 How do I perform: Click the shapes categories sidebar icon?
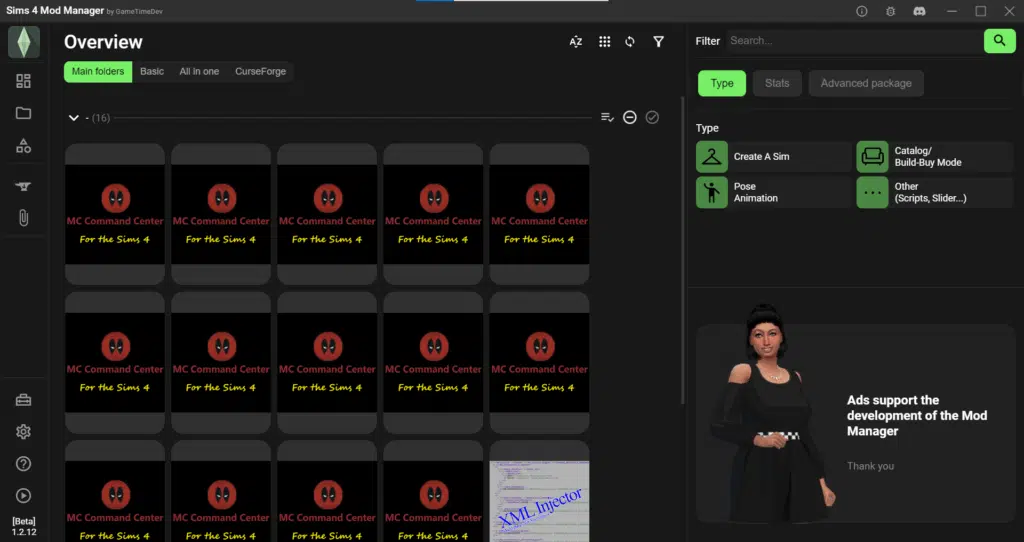pos(23,146)
